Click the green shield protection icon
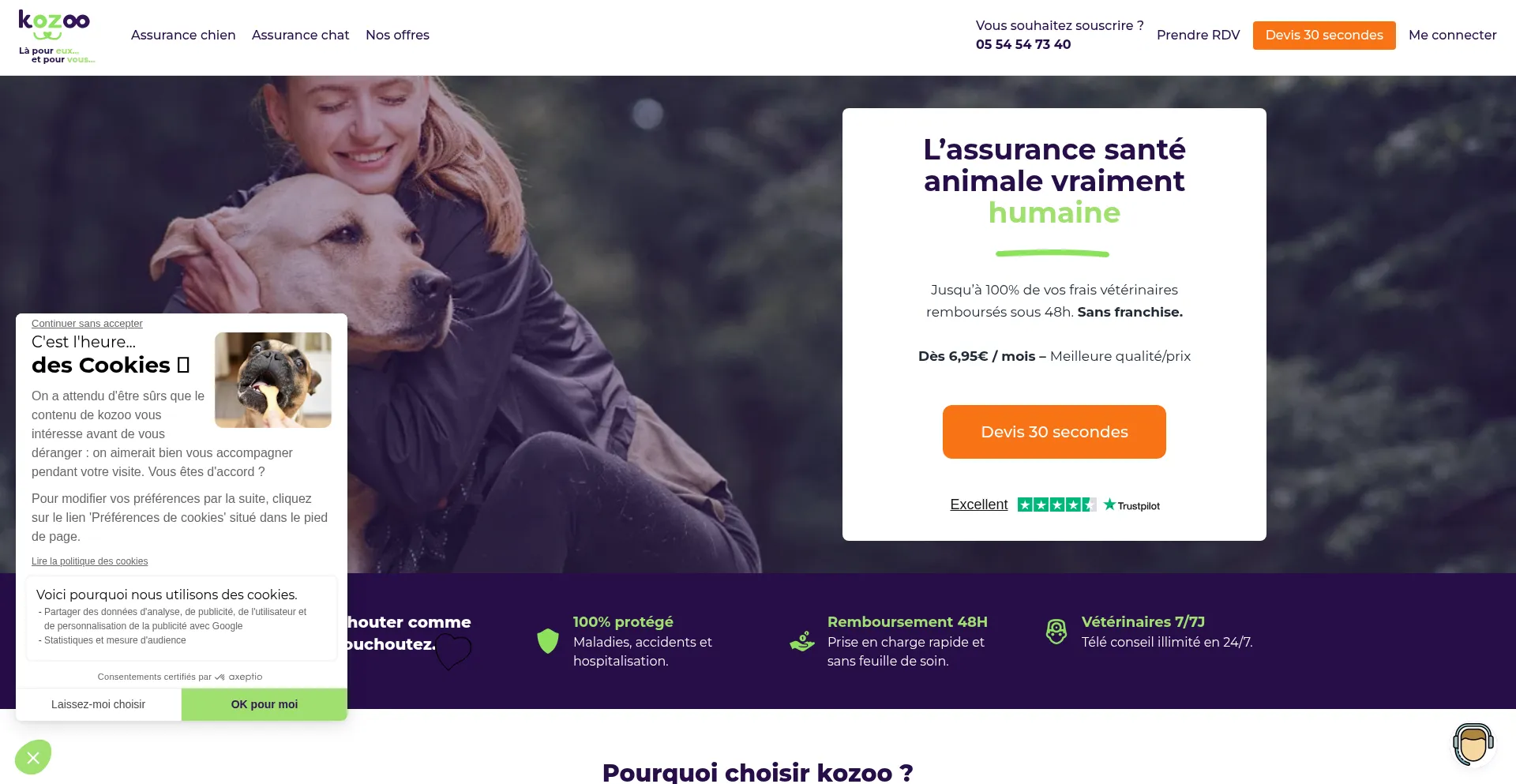1516x784 pixels. click(548, 641)
